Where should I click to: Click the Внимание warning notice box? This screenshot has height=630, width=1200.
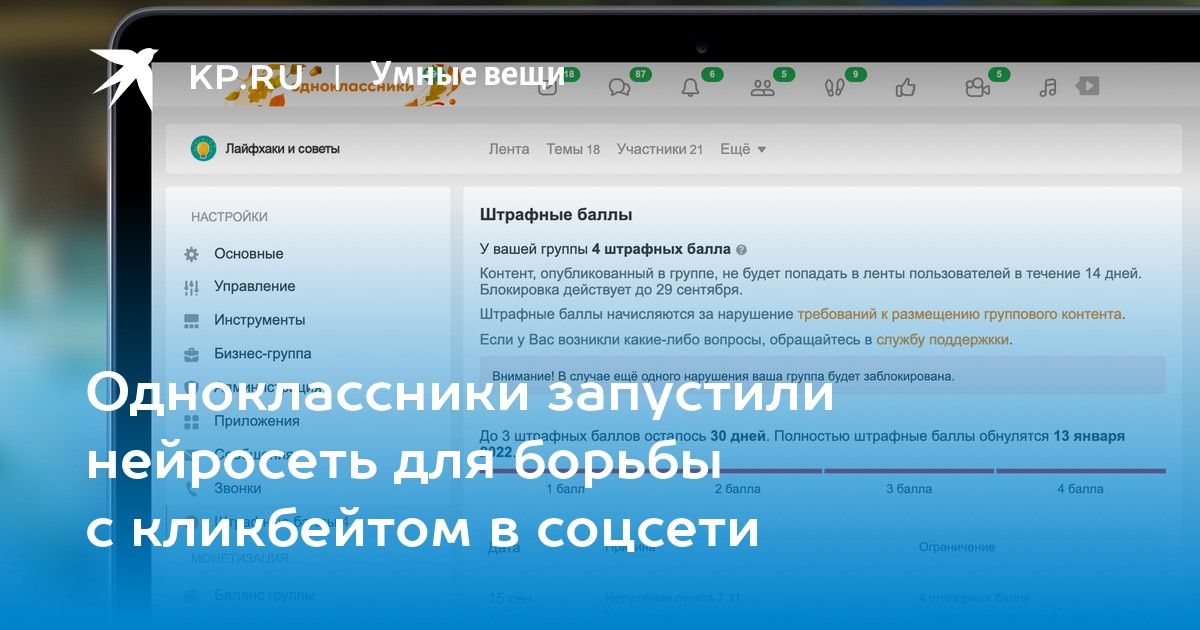coord(823,376)
